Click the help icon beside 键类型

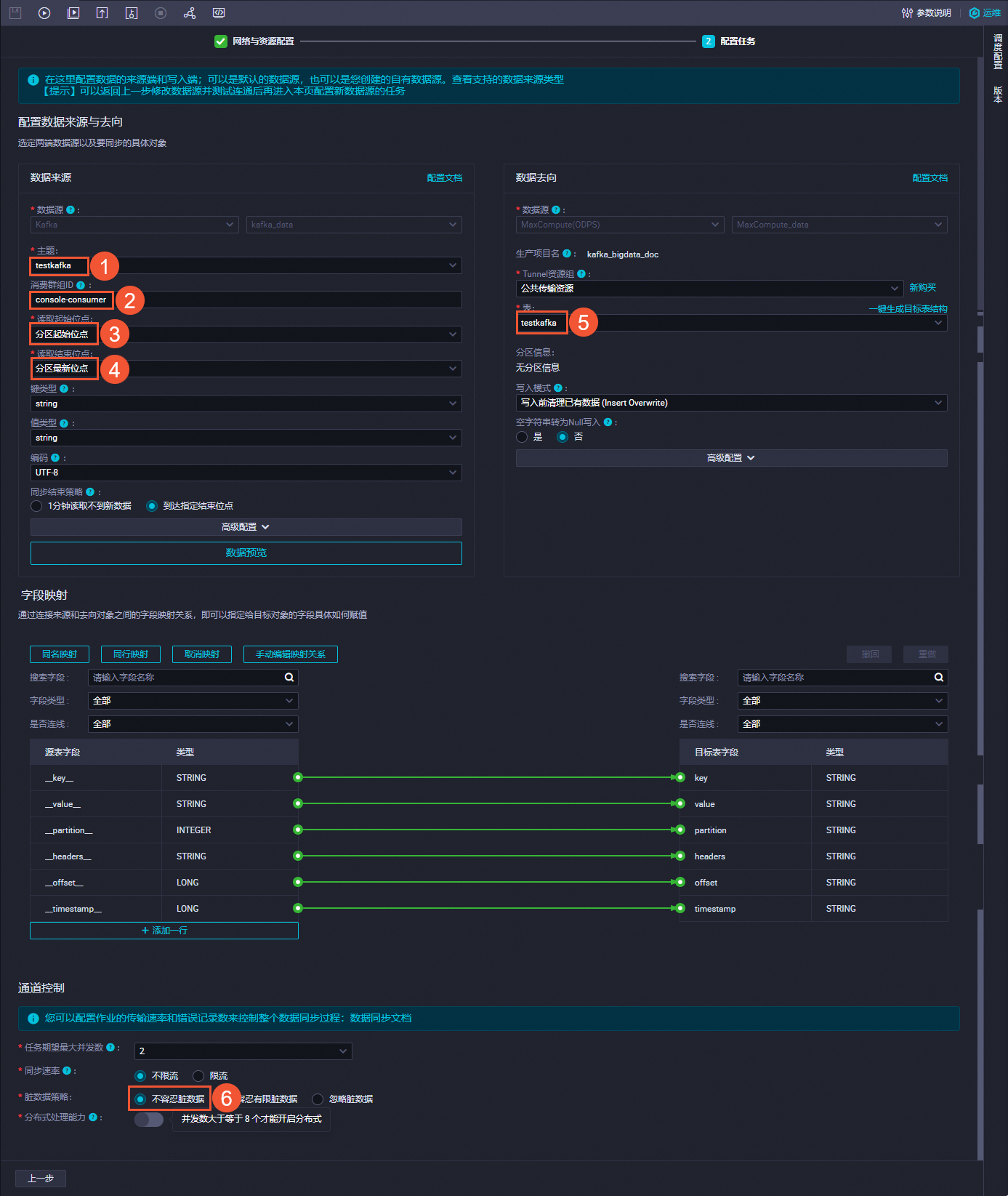point(64,389)
